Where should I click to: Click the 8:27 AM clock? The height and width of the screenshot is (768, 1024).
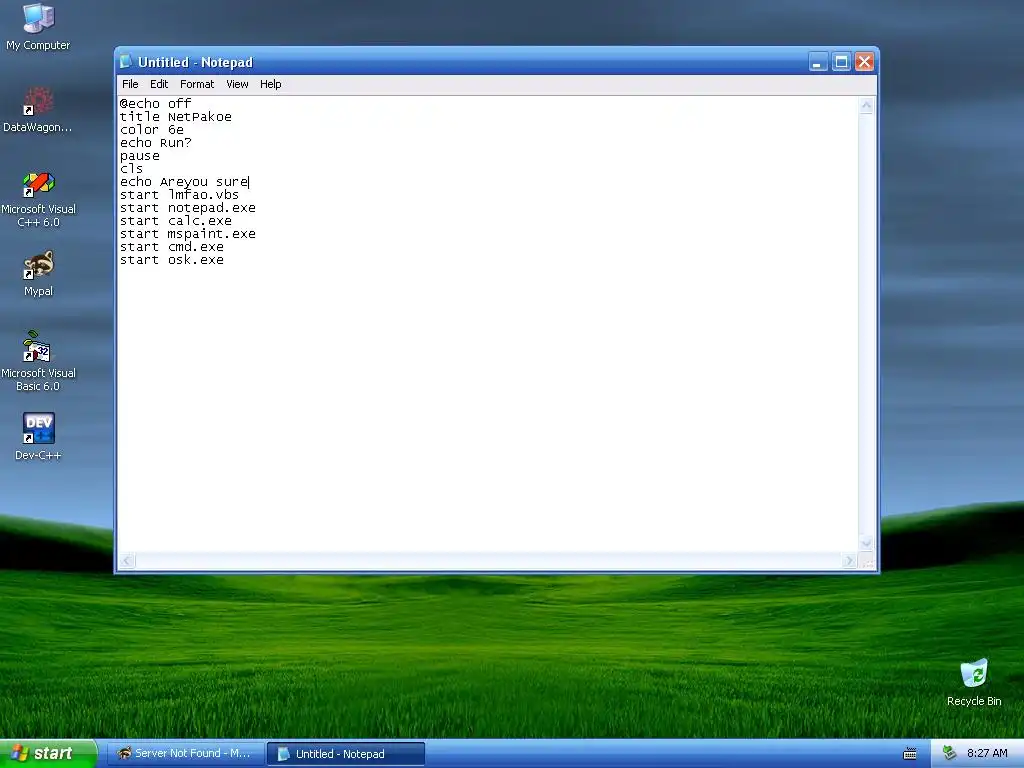[x=987, y=754]
